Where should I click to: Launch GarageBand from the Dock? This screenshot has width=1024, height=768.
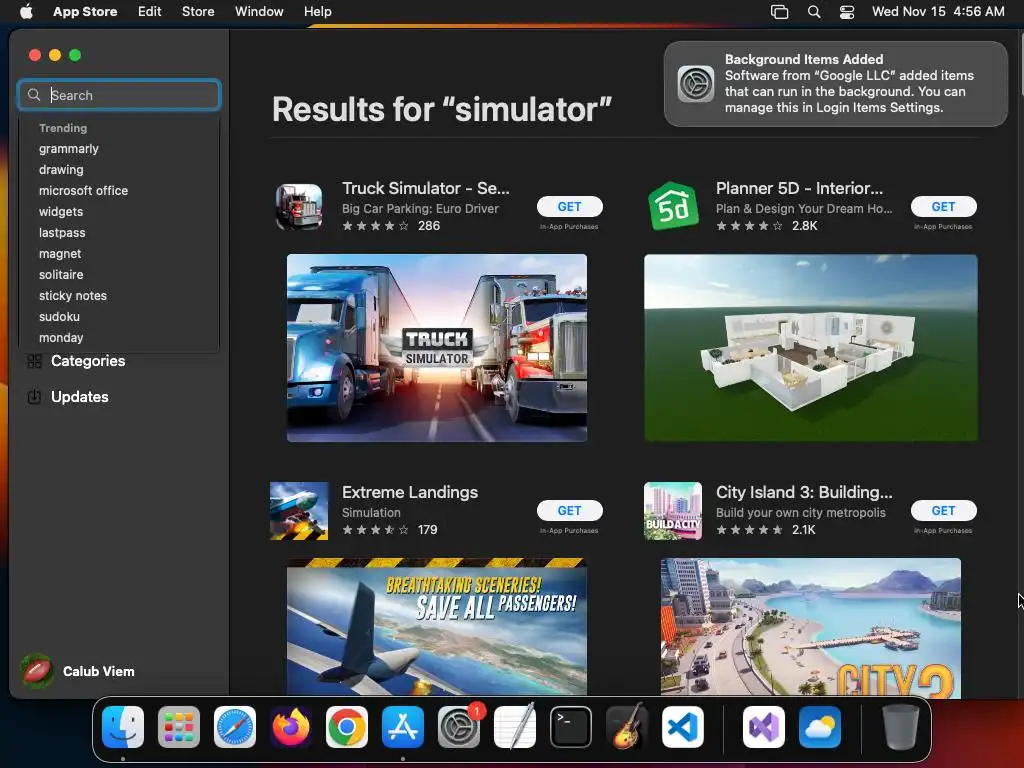tap(627, 727)
